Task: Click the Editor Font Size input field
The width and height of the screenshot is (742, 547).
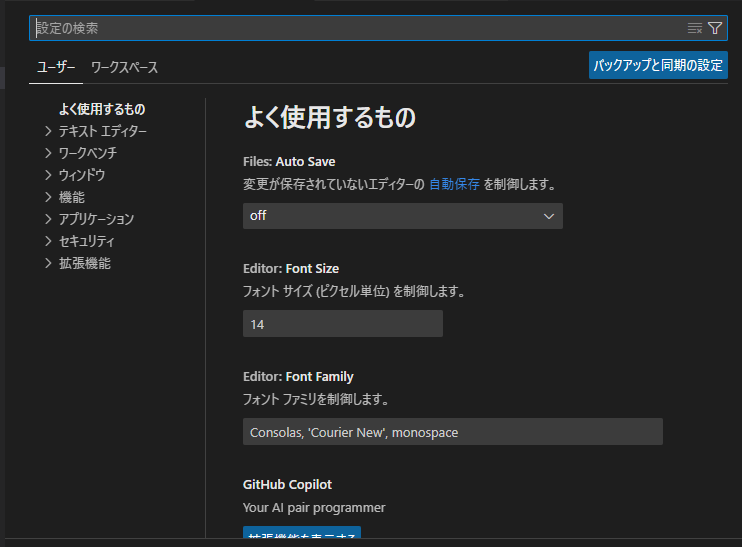Action: tap(342, 324)
